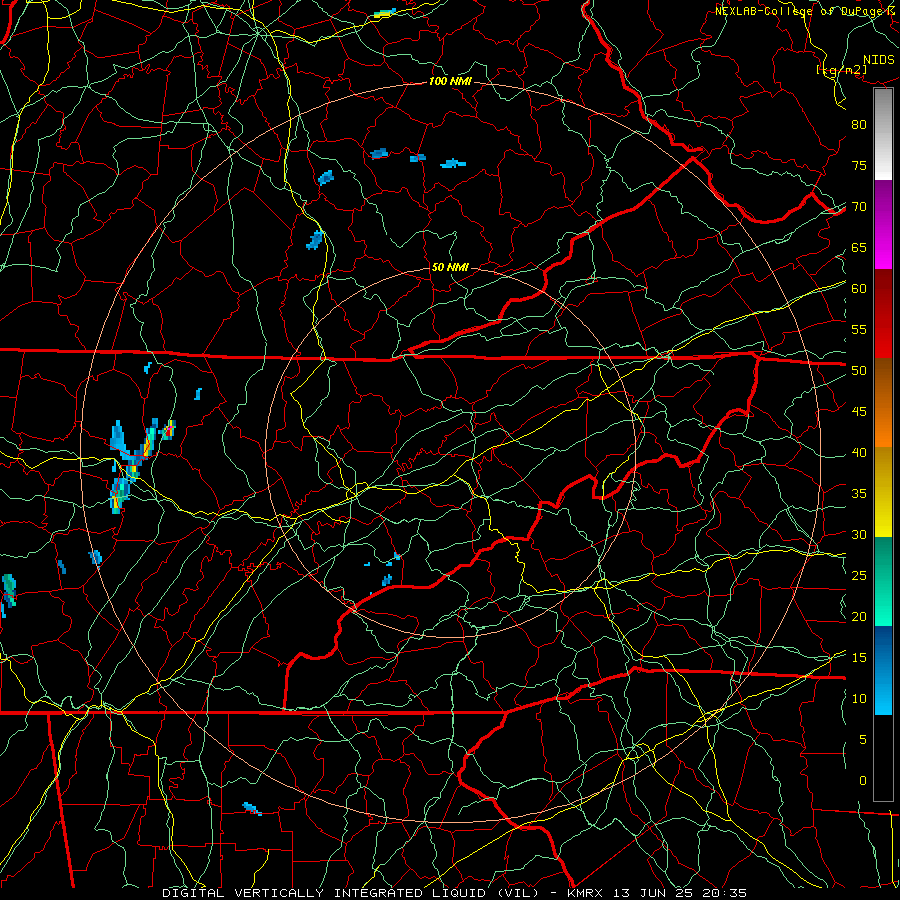Pick the green-teal segment of the color bar
Viewport: 900px width, 900px height.
point(883,581)
